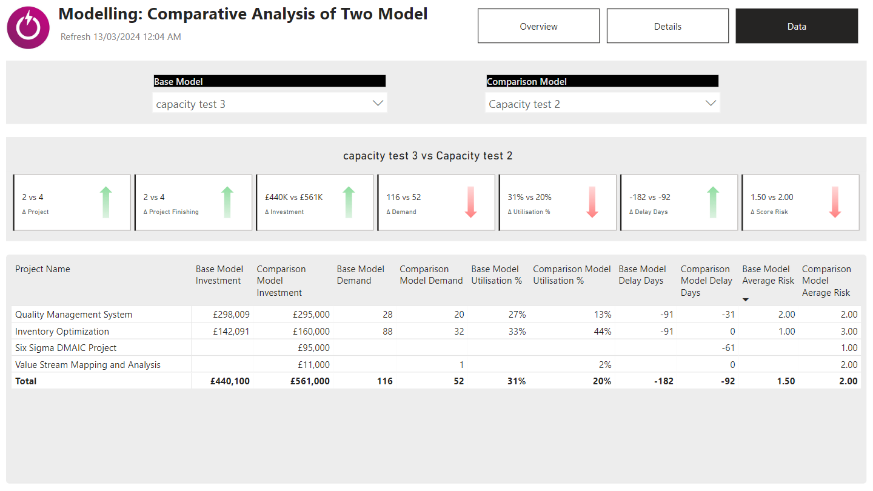
Task: Click the 88 base demand cell
Action: 388,331
